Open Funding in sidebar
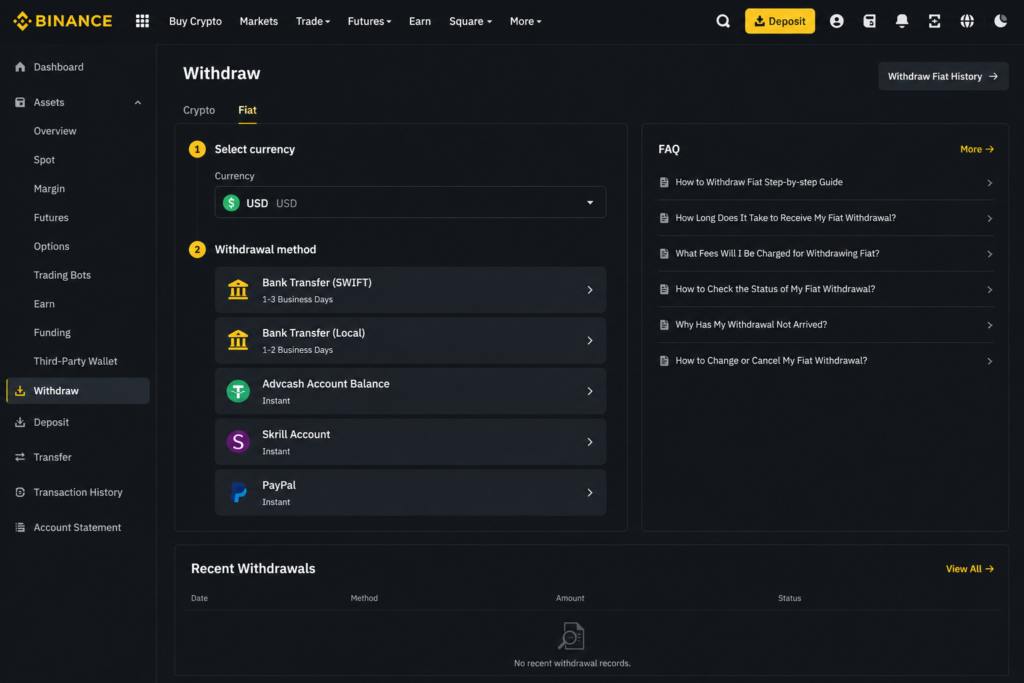The width and height of the screenshot is (1024, 683). [x=52, y=332]
